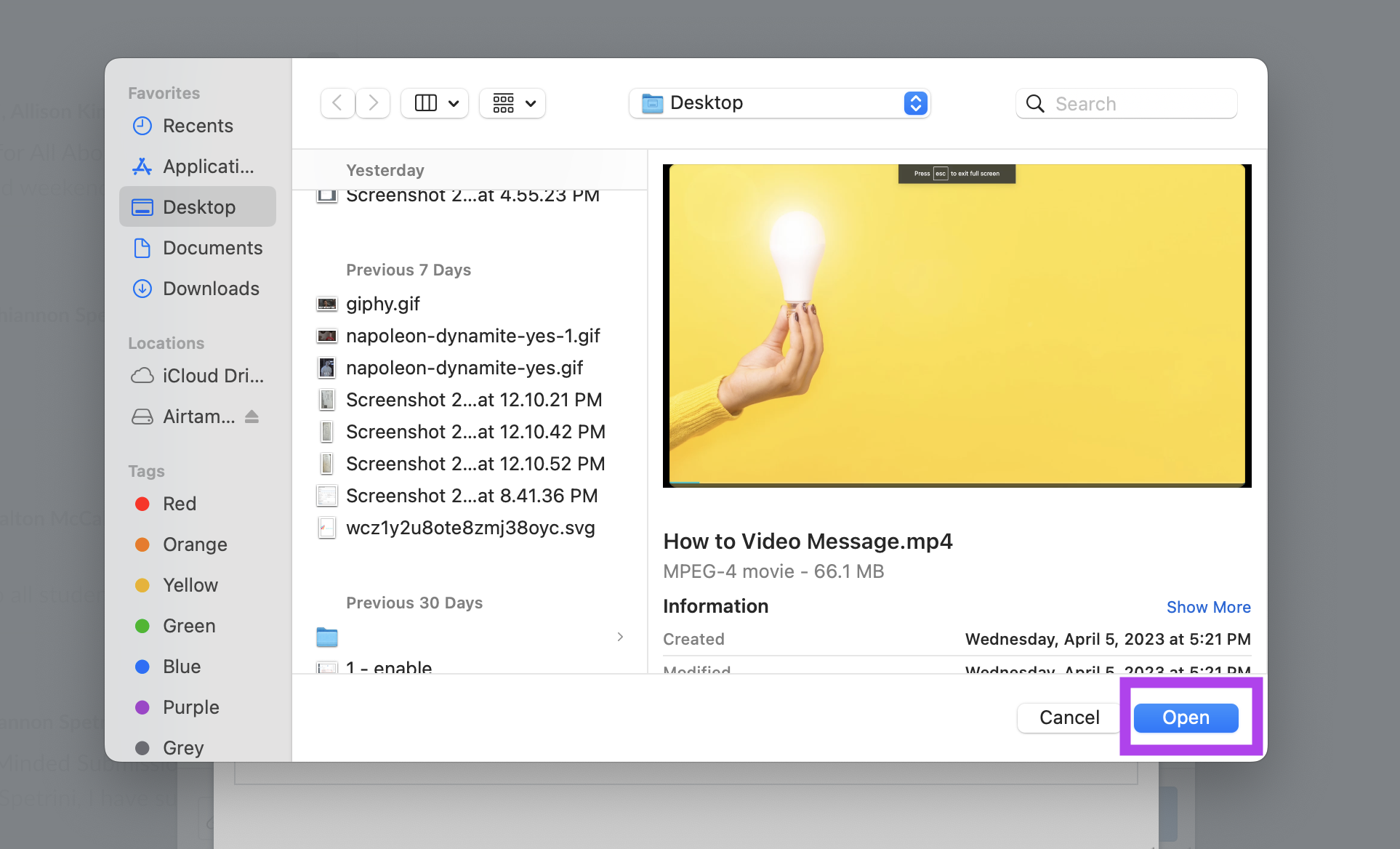This screenshot has width=1400, height=849.
Task: Click Cancel to dismiss dialog
Action: tap(1068, 717)
